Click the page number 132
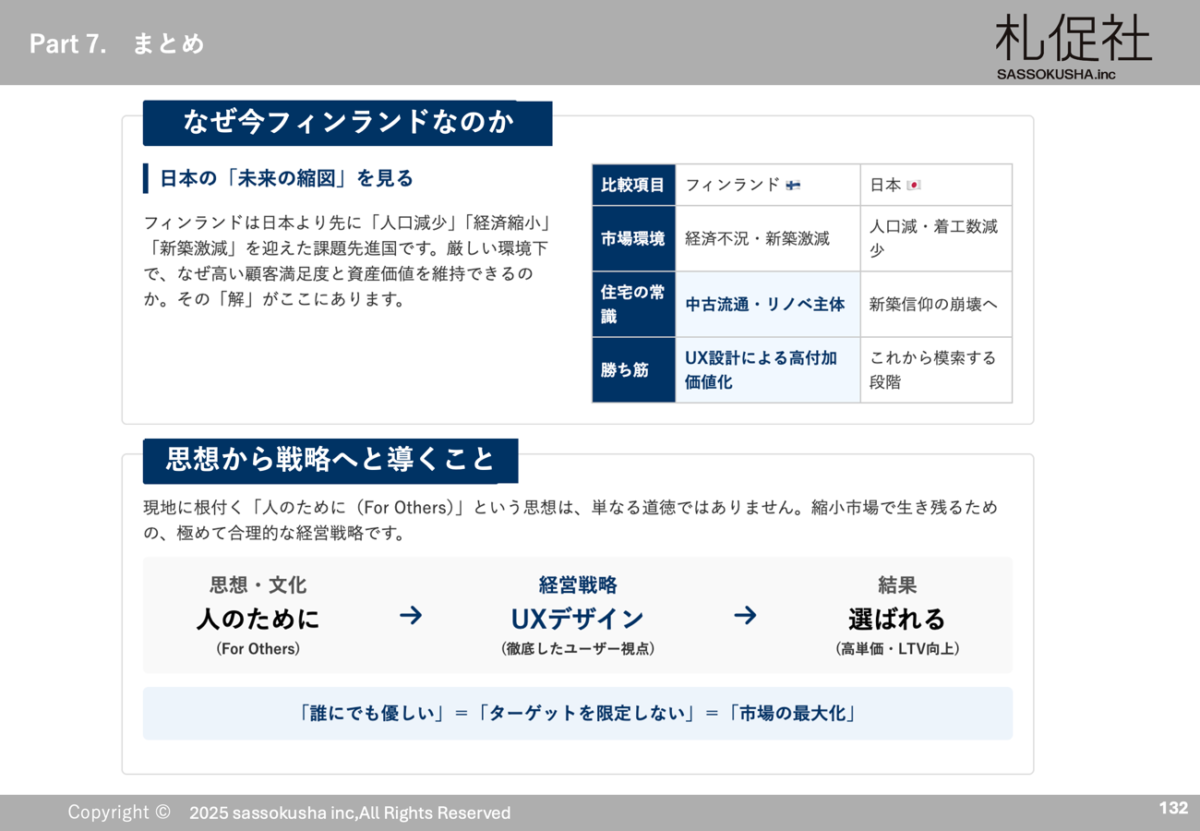This screenshot has height=831, width=1200. click(x=1173, y=808)
